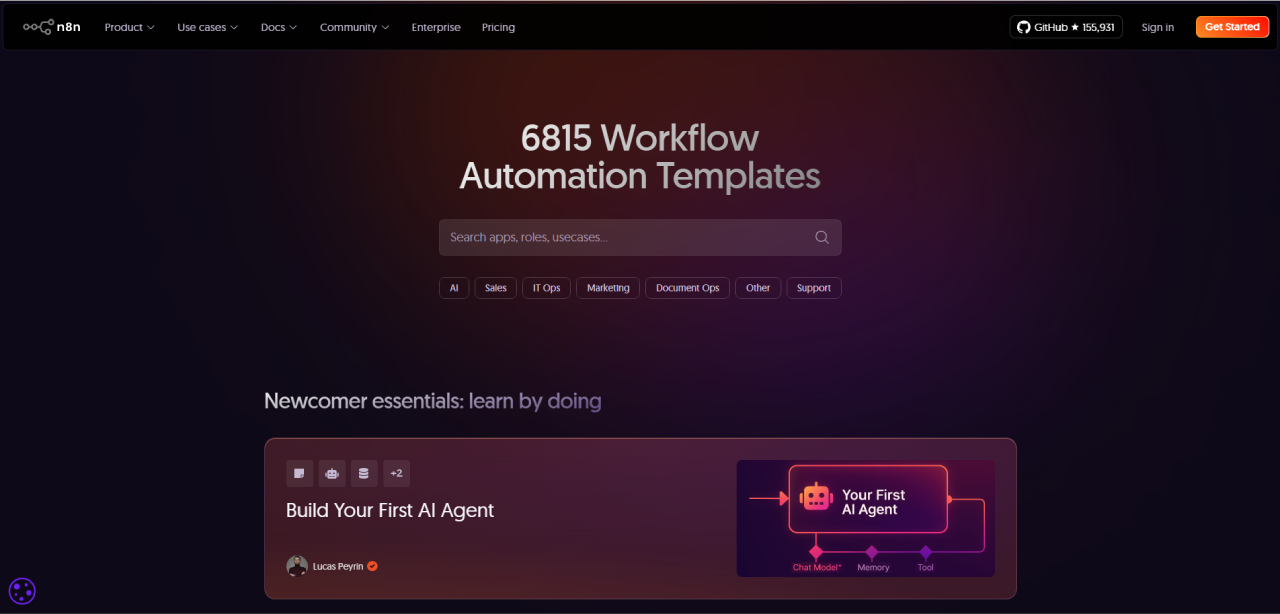Expand the Product dropdown menu
Screen dimensions: 1280x614
pyautogui.click(x=129, y=27)
